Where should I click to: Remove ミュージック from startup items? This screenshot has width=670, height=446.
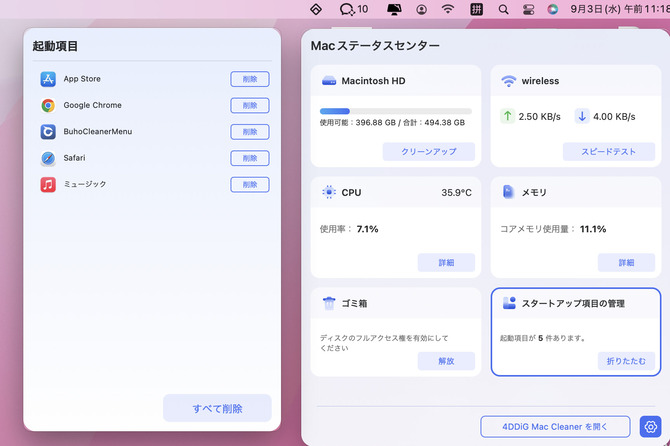click(250, 185)
